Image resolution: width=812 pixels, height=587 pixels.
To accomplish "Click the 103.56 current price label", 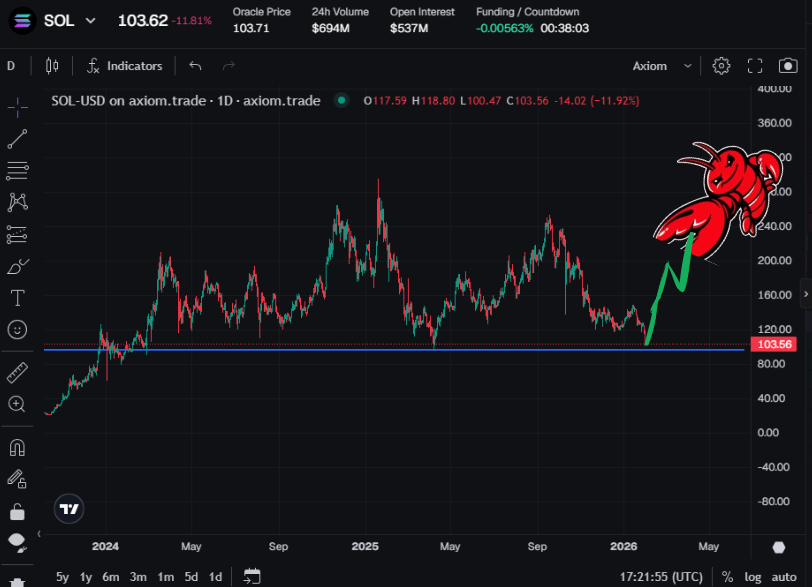I will [x=774, y=344].
